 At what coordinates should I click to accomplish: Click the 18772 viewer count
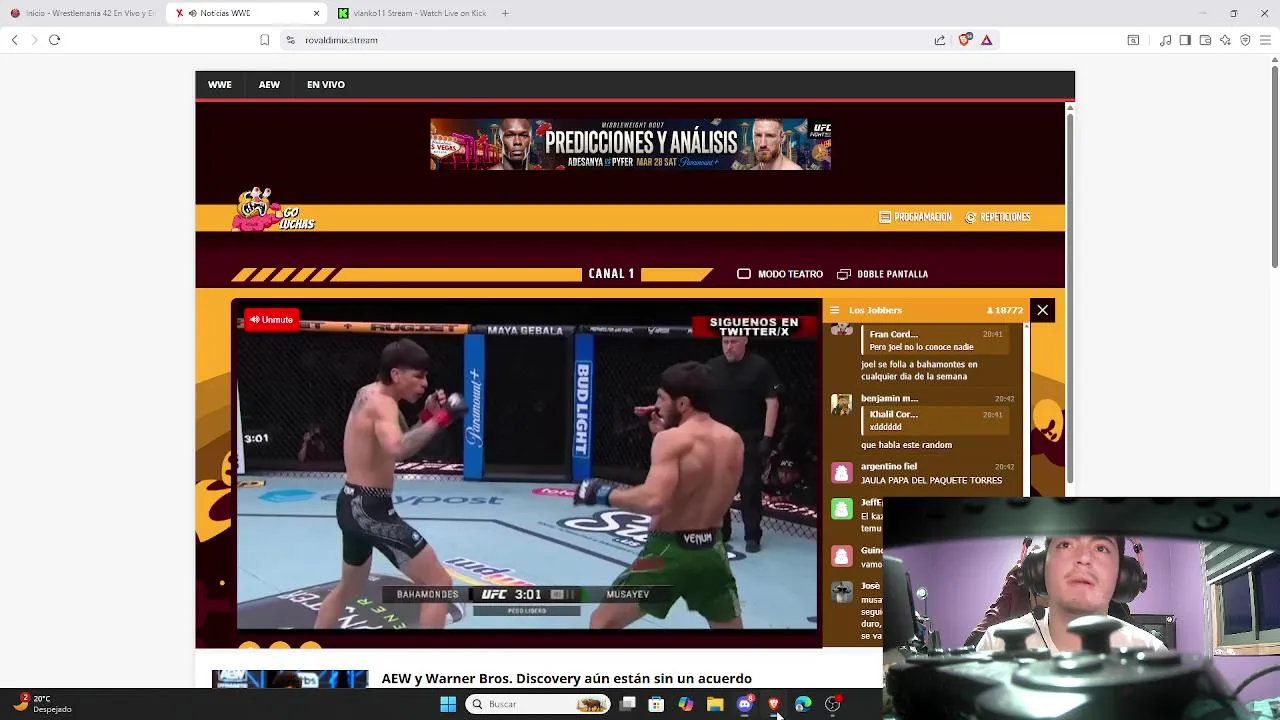coord(1004,310)
